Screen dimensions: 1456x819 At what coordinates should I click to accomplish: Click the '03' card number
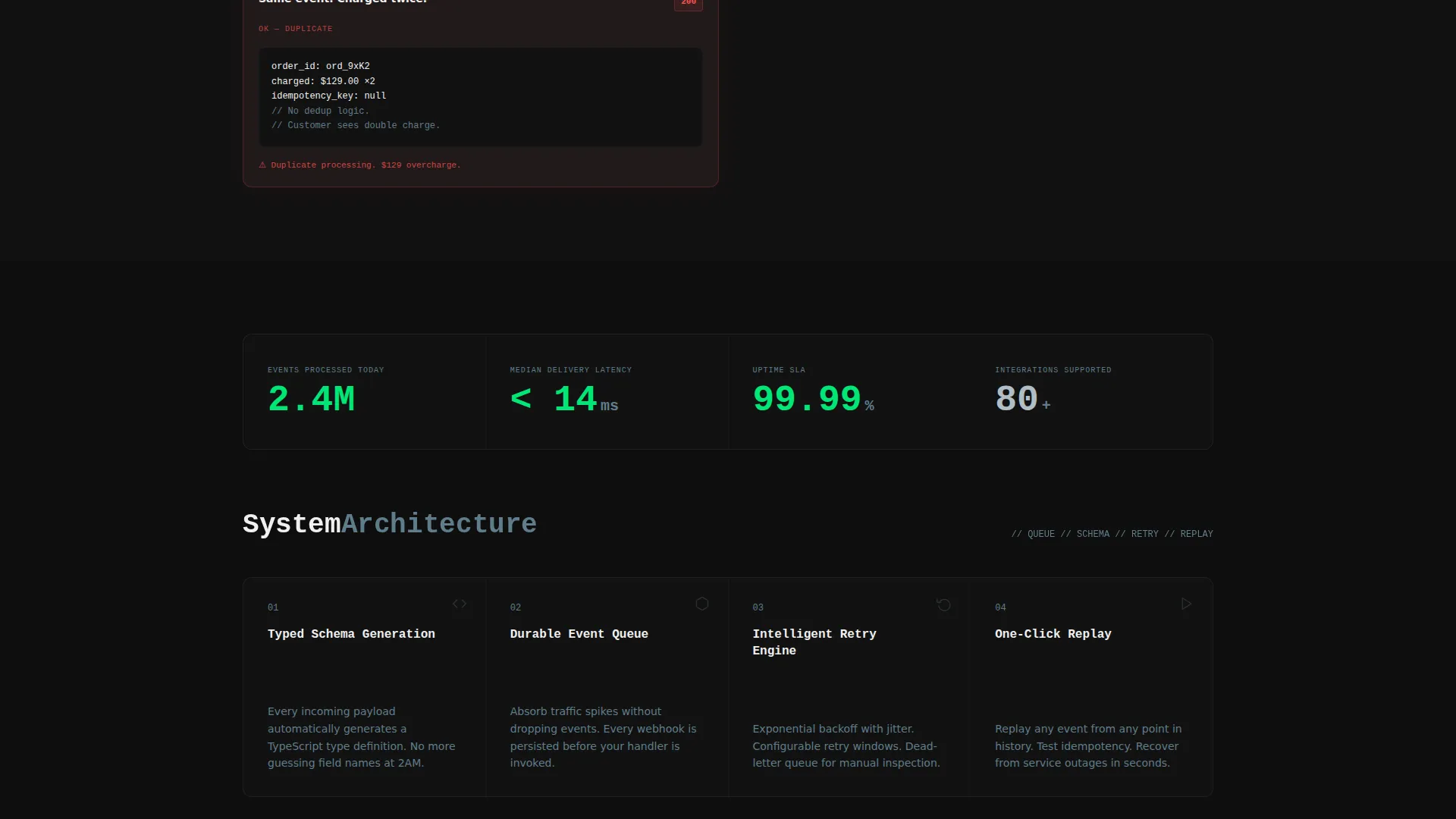coord(758,607)
